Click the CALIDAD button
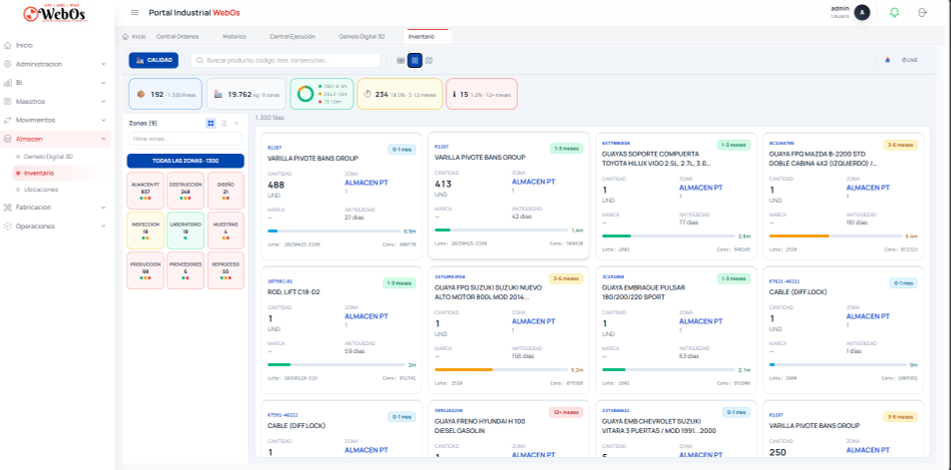Screen dimensions: 951x470 tap(153, 60)
